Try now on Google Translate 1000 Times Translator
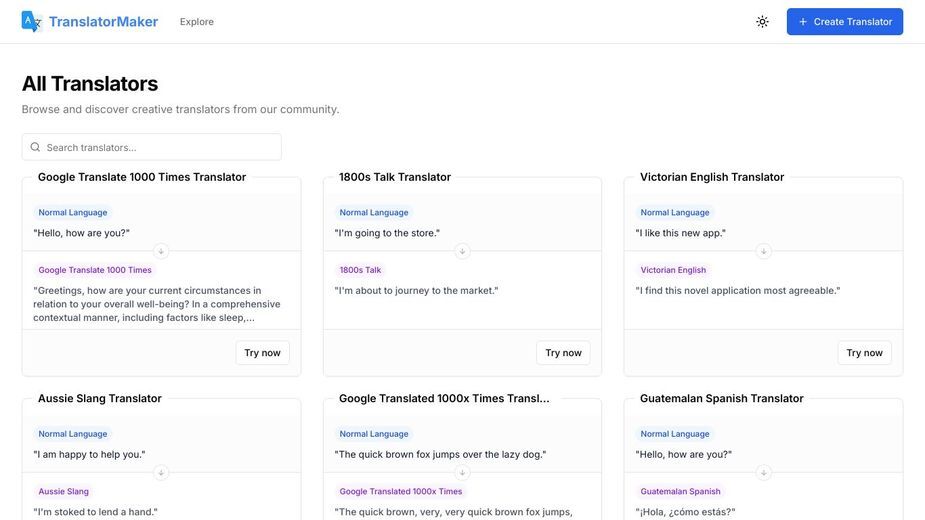Image resolution: width=925 pixels, height=520 pixels. 263,353
